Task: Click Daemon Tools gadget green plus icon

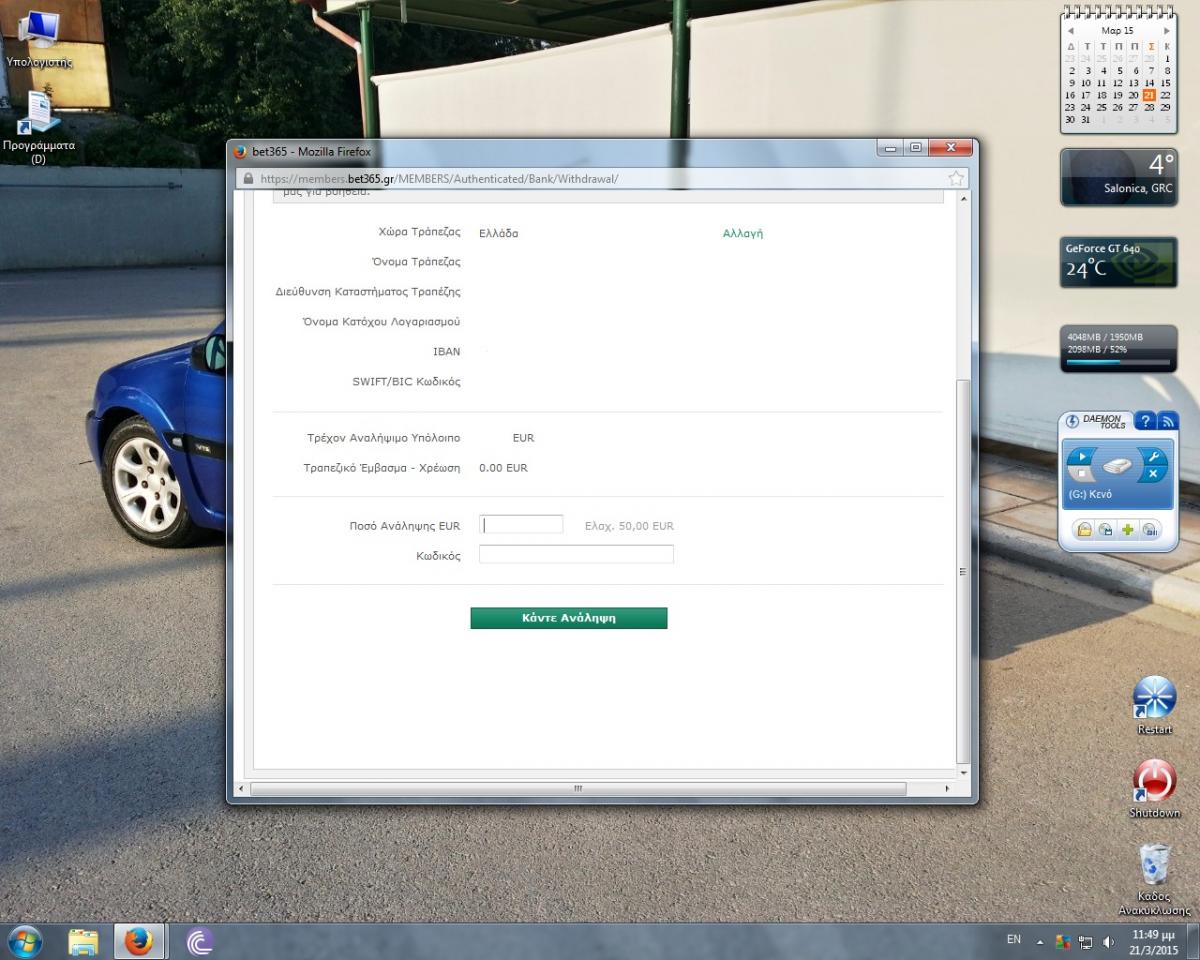Action: point(1128,529)
